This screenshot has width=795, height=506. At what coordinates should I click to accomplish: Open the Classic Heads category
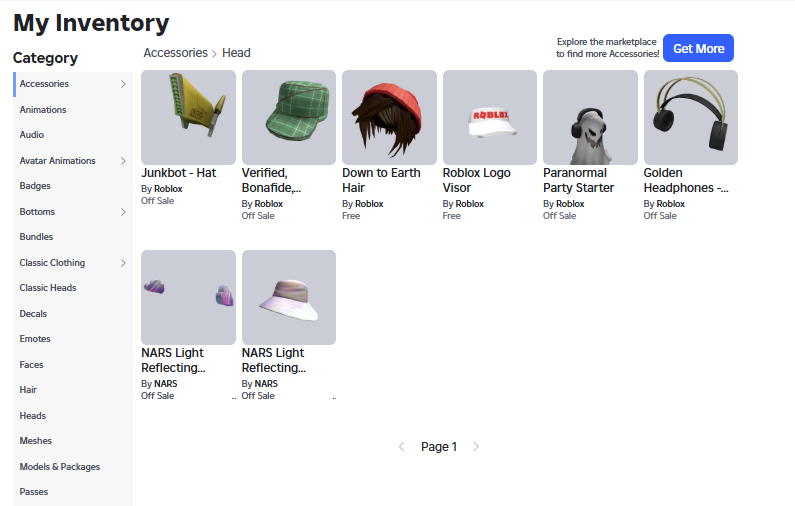(x=73, y=288)
